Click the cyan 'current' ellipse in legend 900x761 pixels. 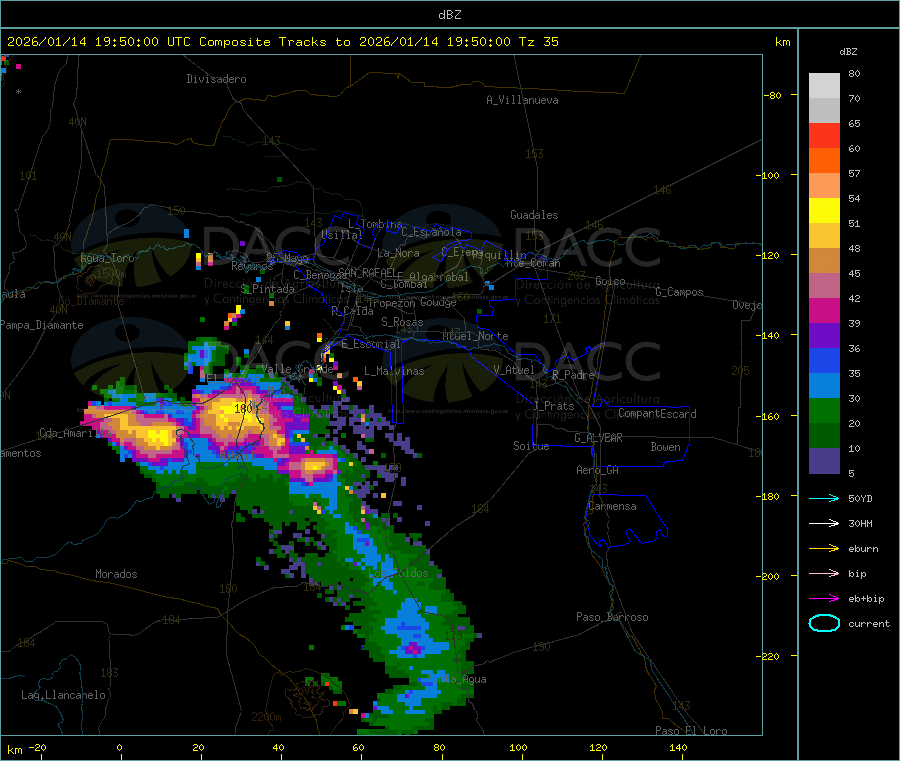(824, 623)
